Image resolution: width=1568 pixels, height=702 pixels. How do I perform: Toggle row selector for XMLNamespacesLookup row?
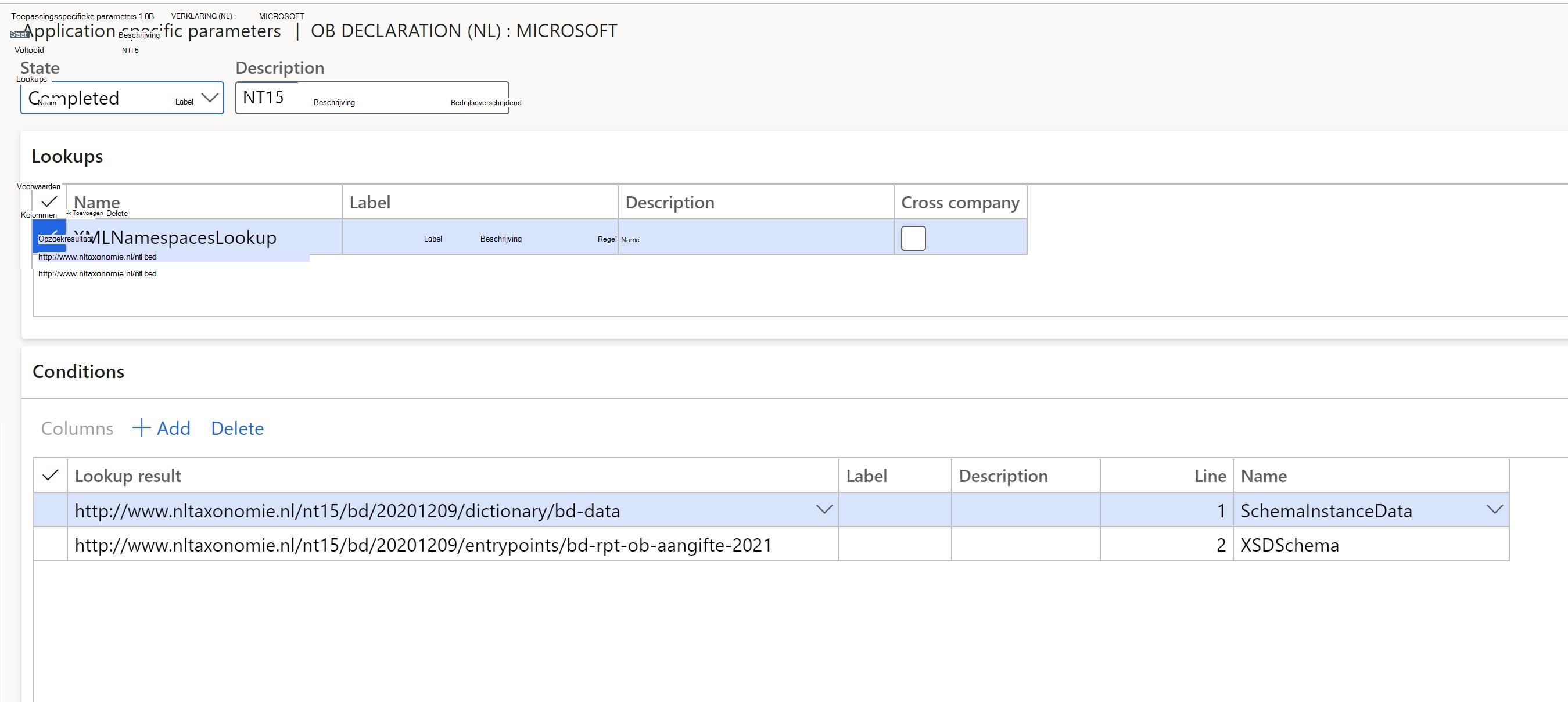click(49, 236)
